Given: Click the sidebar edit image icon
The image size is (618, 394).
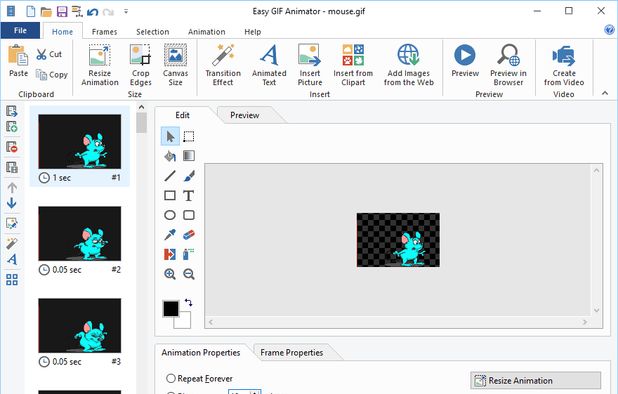Looking at the screenshot, I should (12, 223).
